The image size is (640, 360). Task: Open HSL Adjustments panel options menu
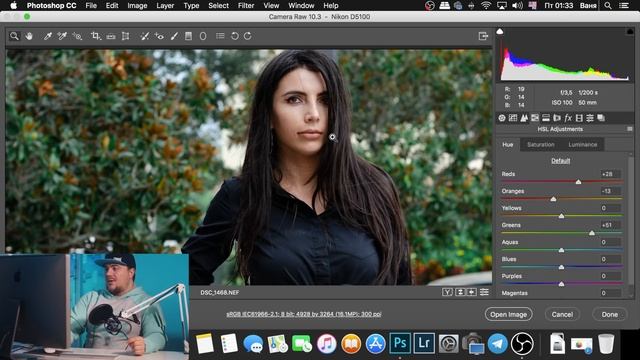[x=630, y=129]
